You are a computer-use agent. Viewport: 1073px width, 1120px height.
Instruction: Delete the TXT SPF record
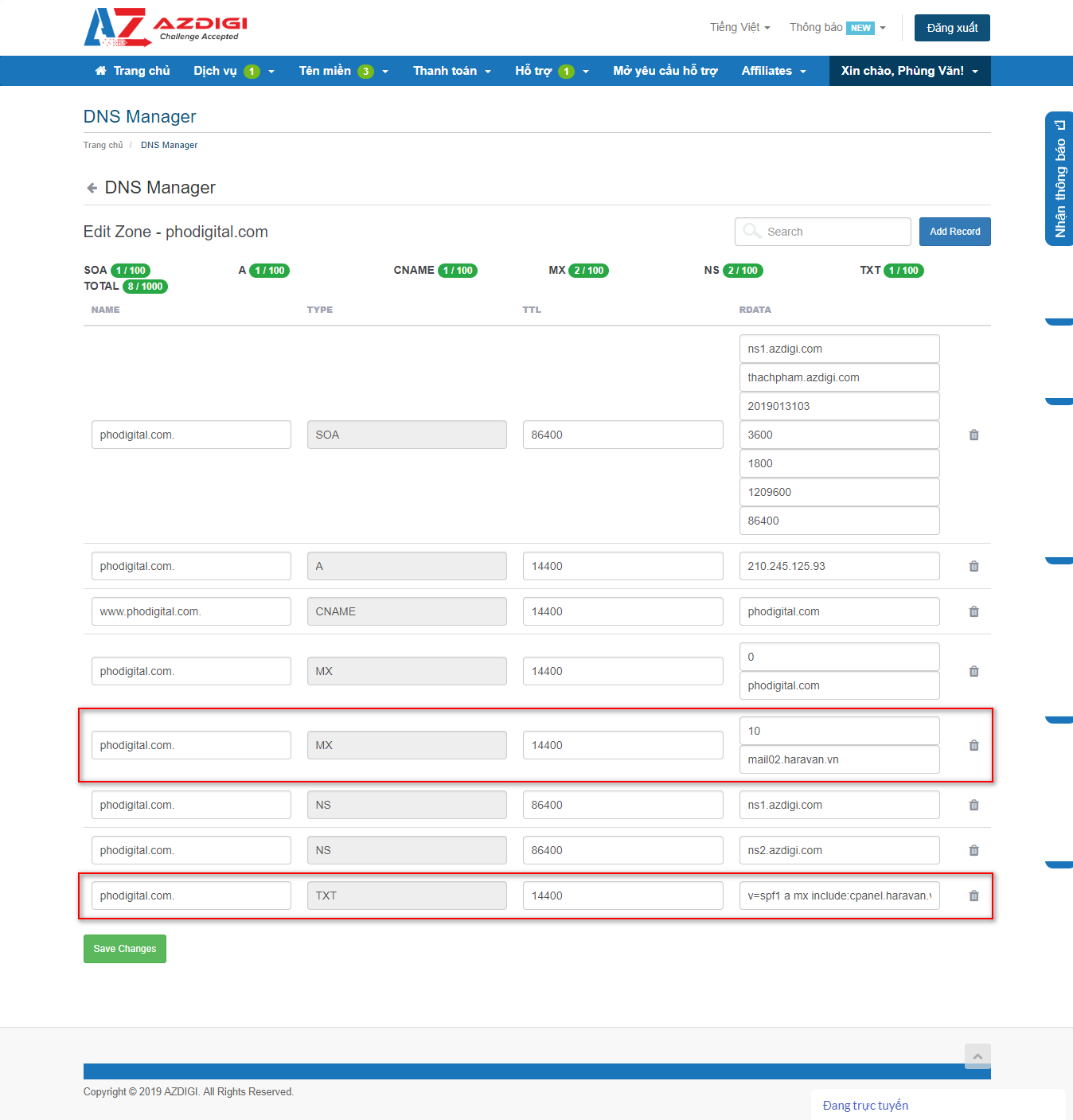point(974,896)
